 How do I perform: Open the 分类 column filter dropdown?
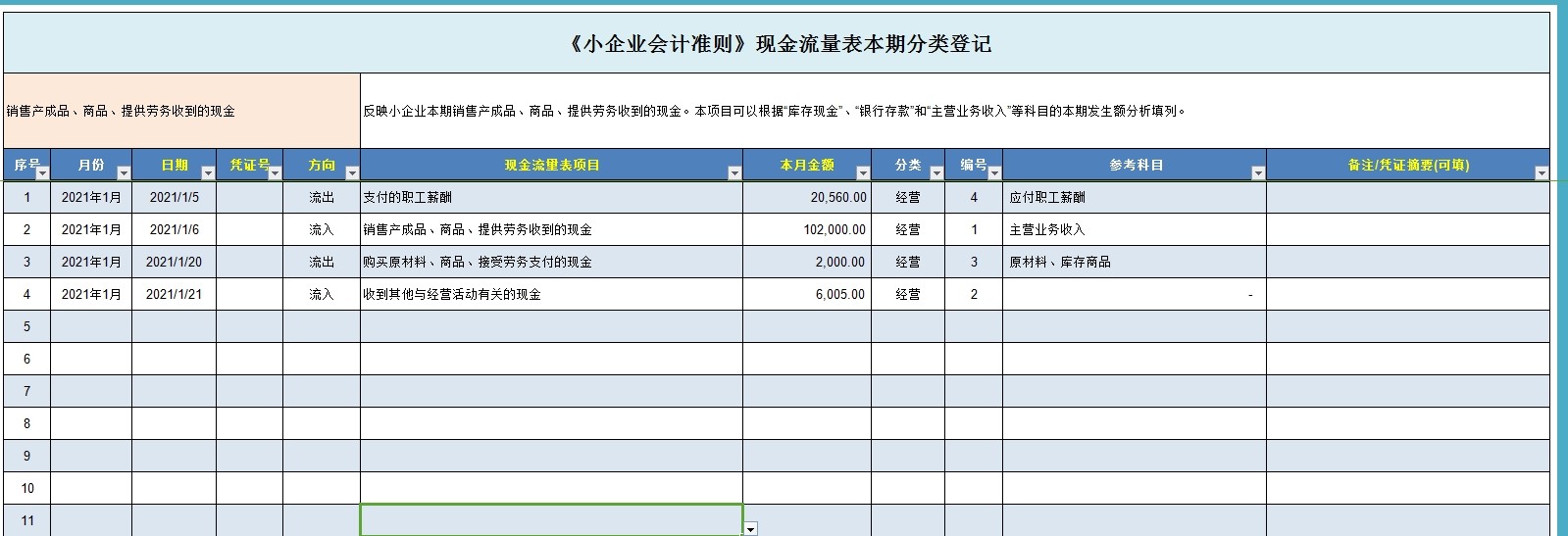point(936,173)
